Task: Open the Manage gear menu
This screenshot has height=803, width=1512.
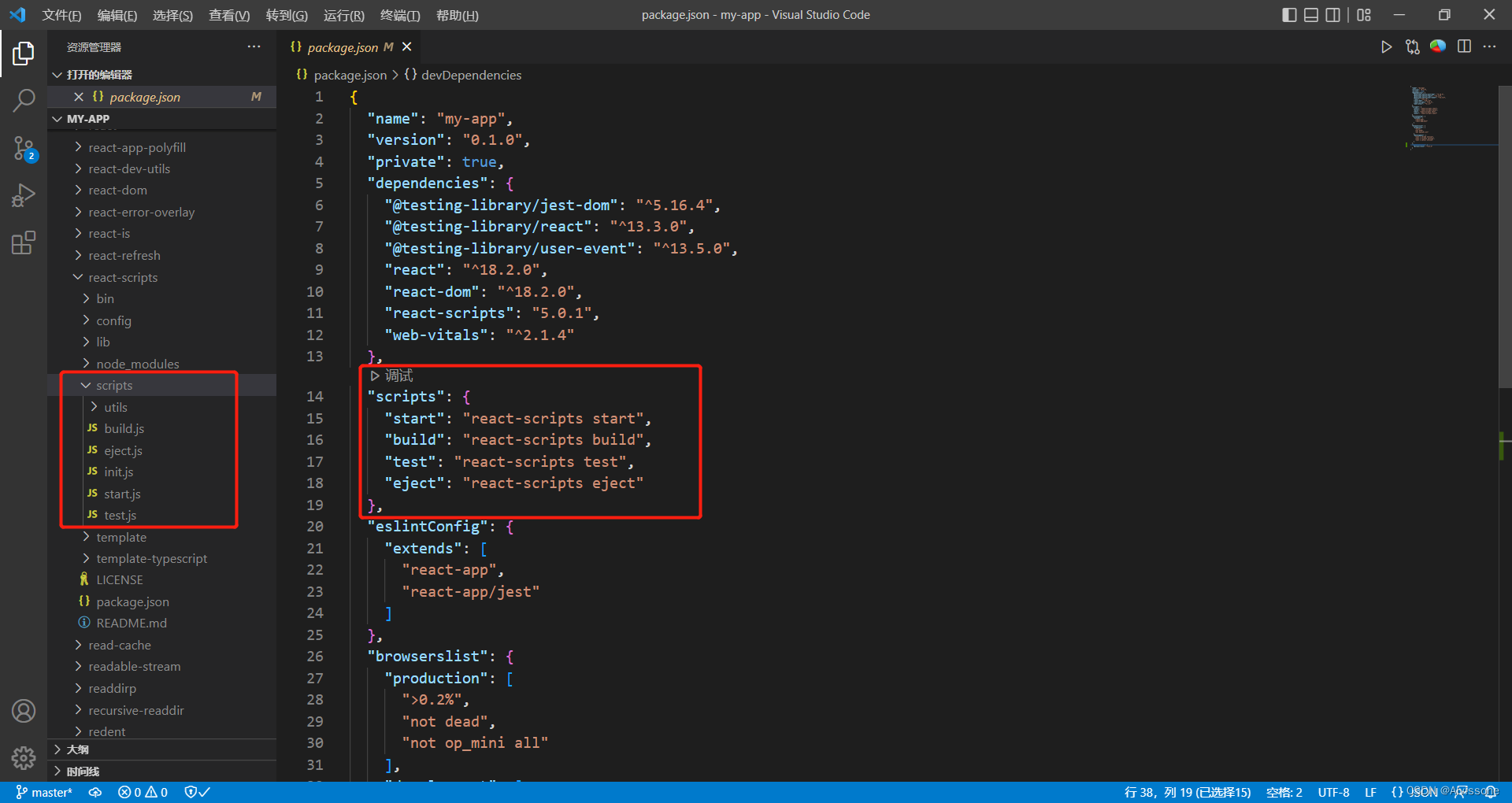Action: tap(24, 757)
